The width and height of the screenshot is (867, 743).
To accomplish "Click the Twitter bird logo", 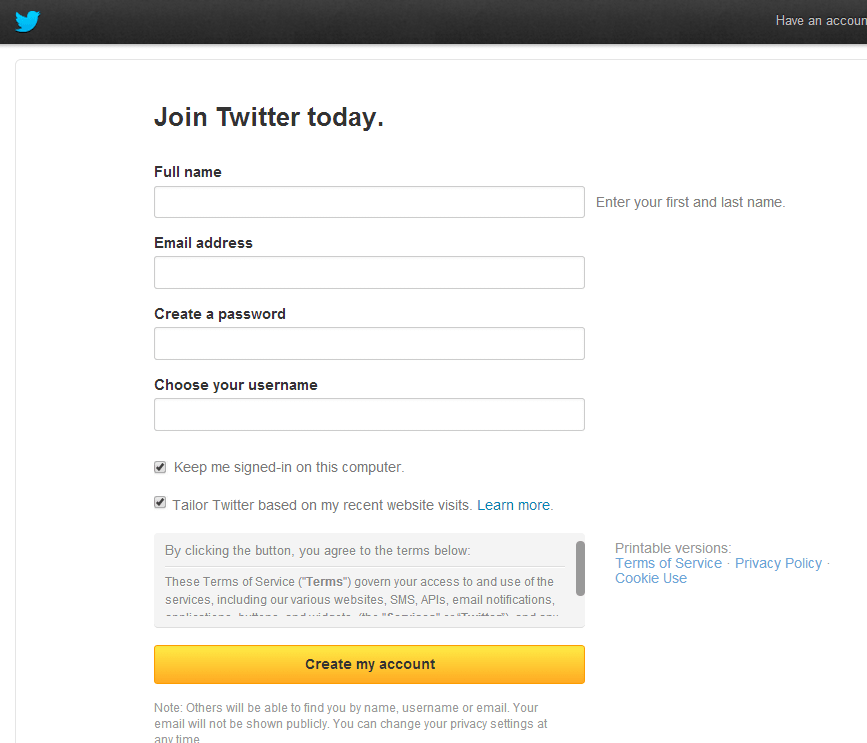I will click(26, 20).
